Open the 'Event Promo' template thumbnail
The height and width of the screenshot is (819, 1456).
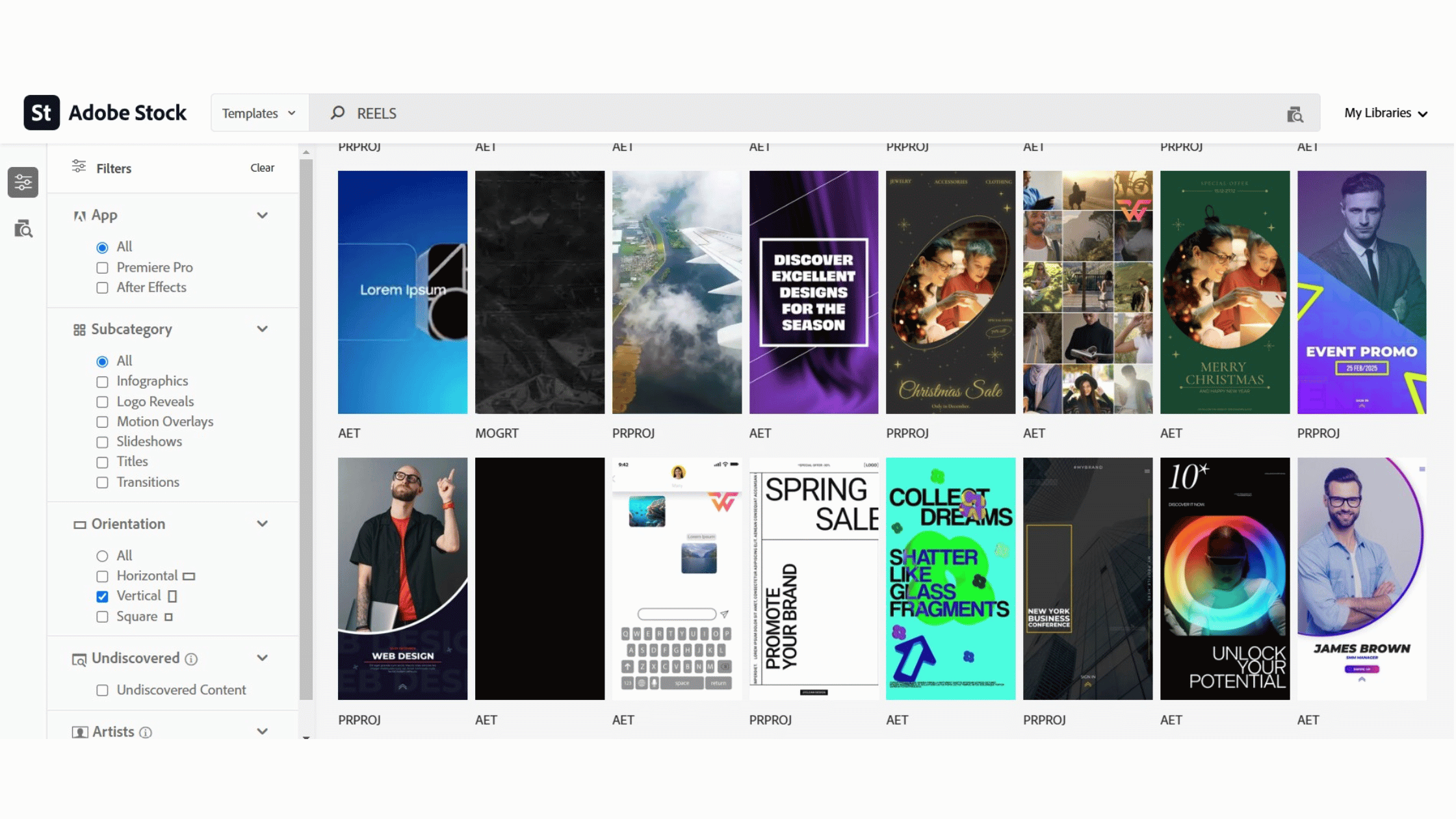pyautogui.click(x=1362, y=291)
